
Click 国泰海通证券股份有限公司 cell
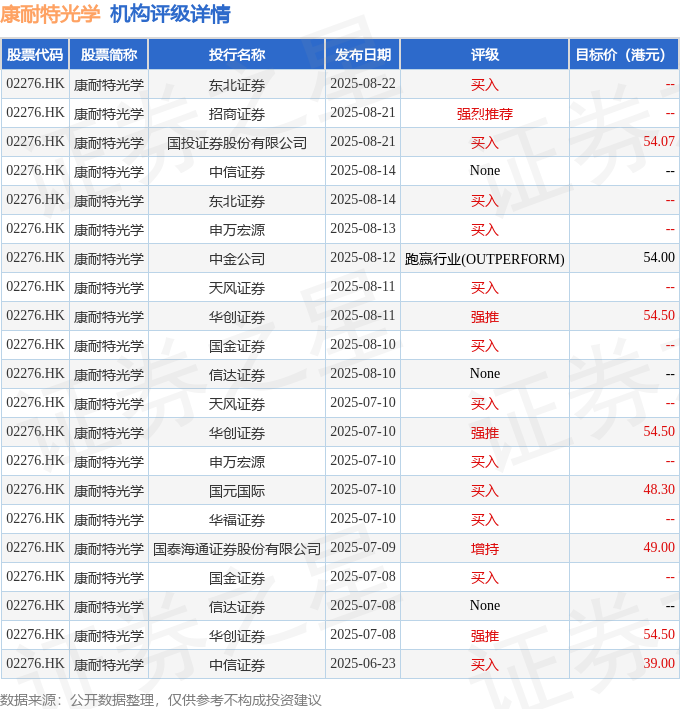[x=236, y=548]
